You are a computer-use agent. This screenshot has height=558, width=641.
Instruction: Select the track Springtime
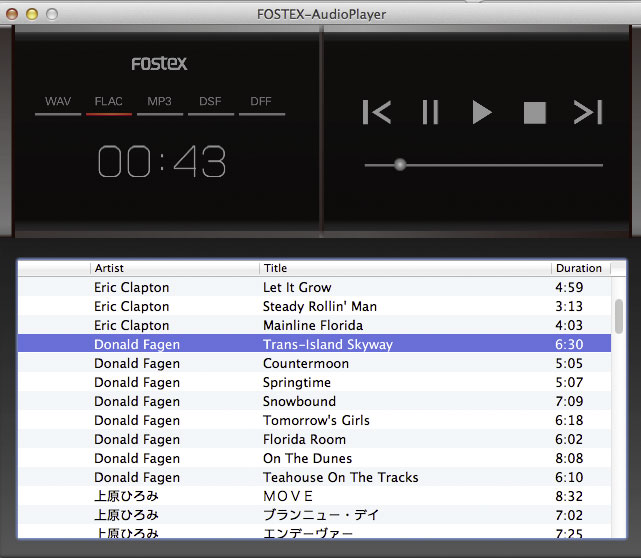[x=314, y=382]
